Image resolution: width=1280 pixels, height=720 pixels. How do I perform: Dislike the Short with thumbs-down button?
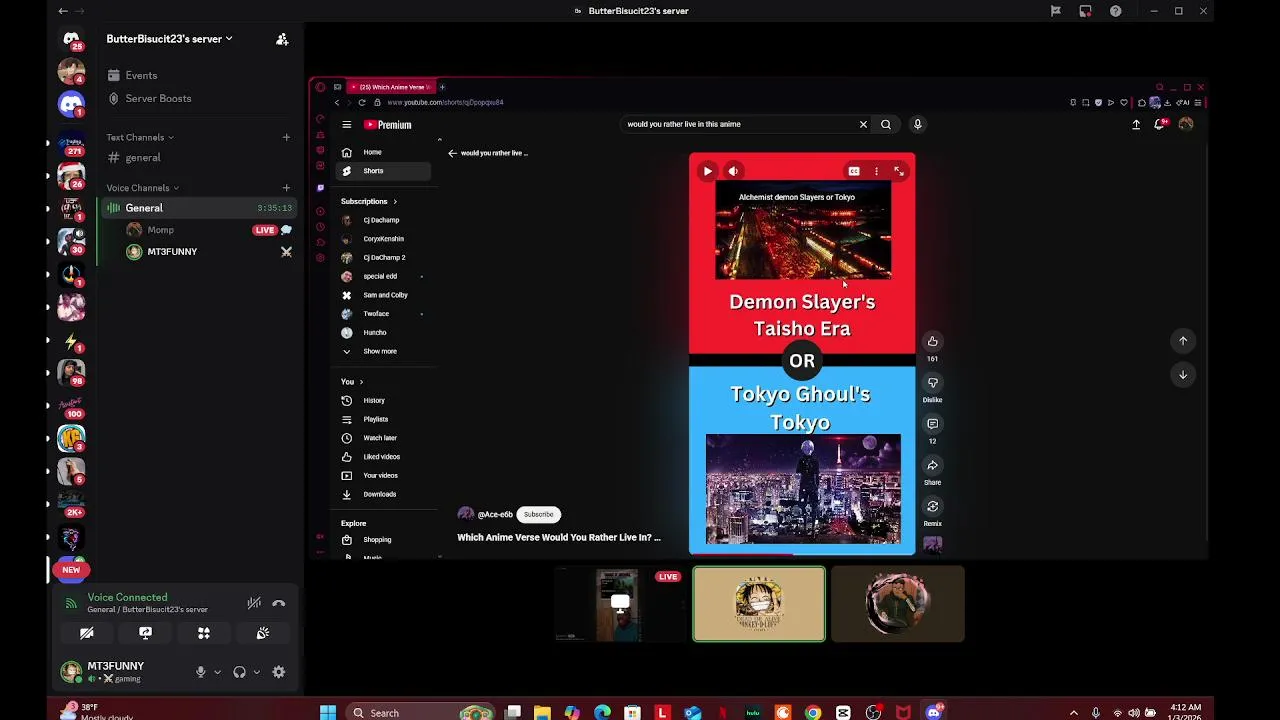tap(932, 383)
